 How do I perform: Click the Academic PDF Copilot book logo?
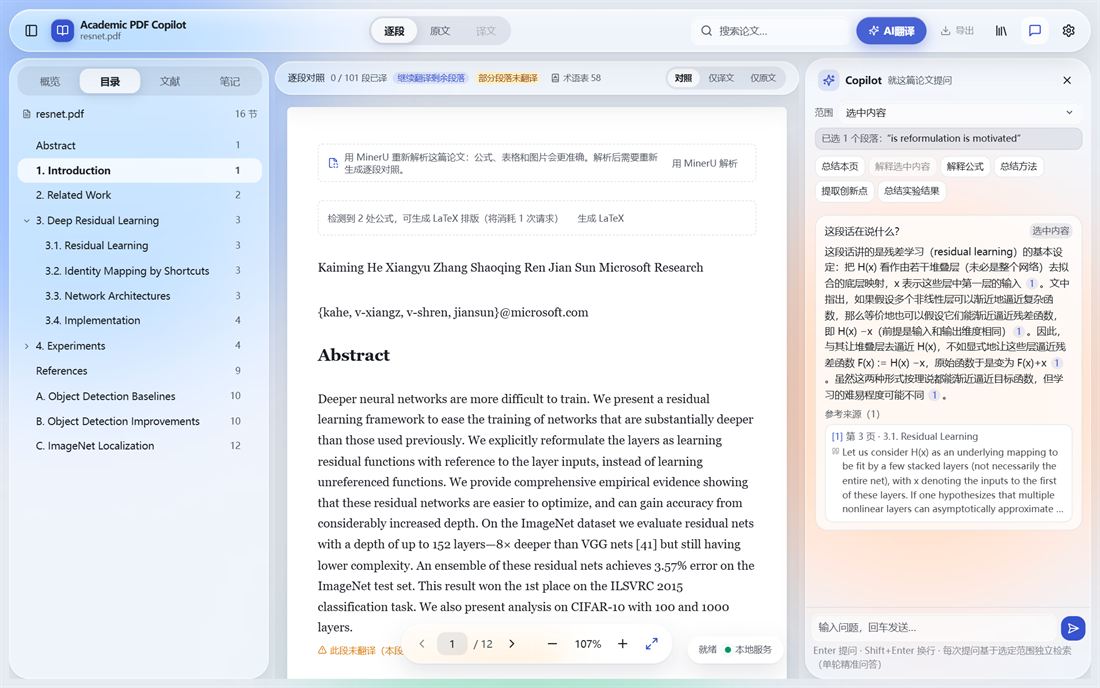click(62, 30)
